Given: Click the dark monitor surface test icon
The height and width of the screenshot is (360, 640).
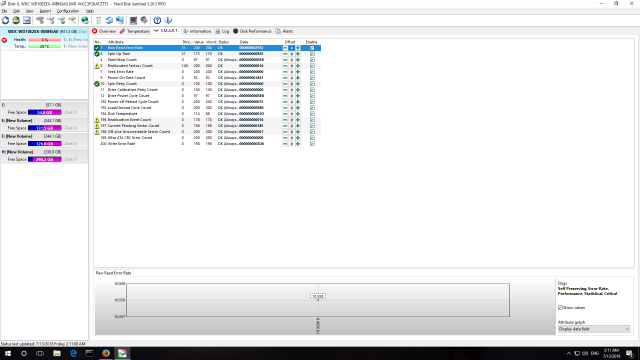Looking at the screenshot, I should click(x=133, y=20).
